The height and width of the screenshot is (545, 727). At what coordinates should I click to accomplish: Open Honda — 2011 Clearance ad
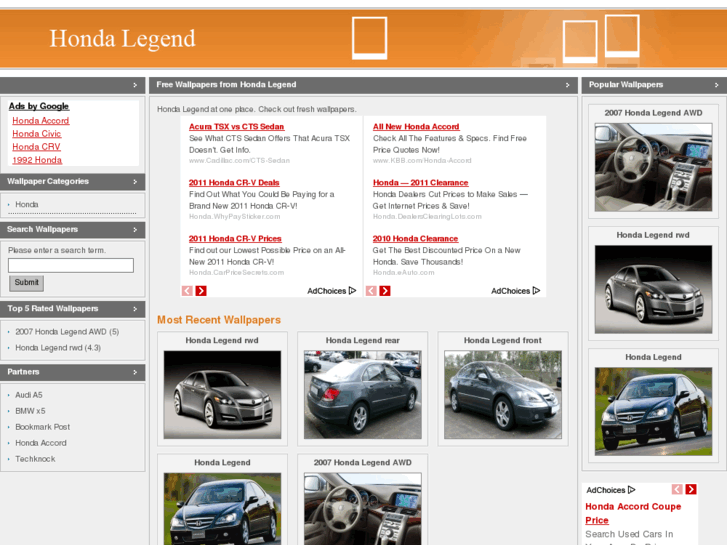[421, 183]
